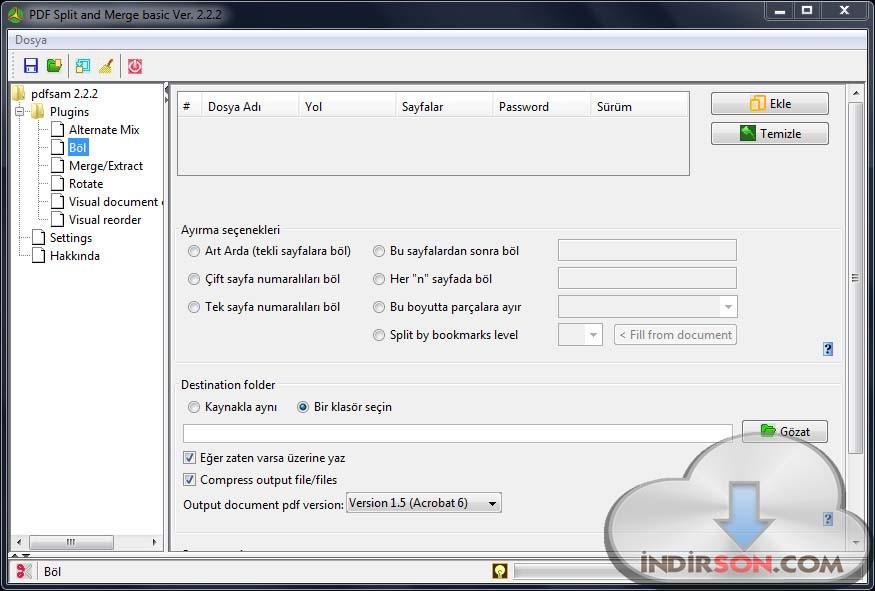Click the toolbar copy-windows icon beside the broom

tap(83, 66)
